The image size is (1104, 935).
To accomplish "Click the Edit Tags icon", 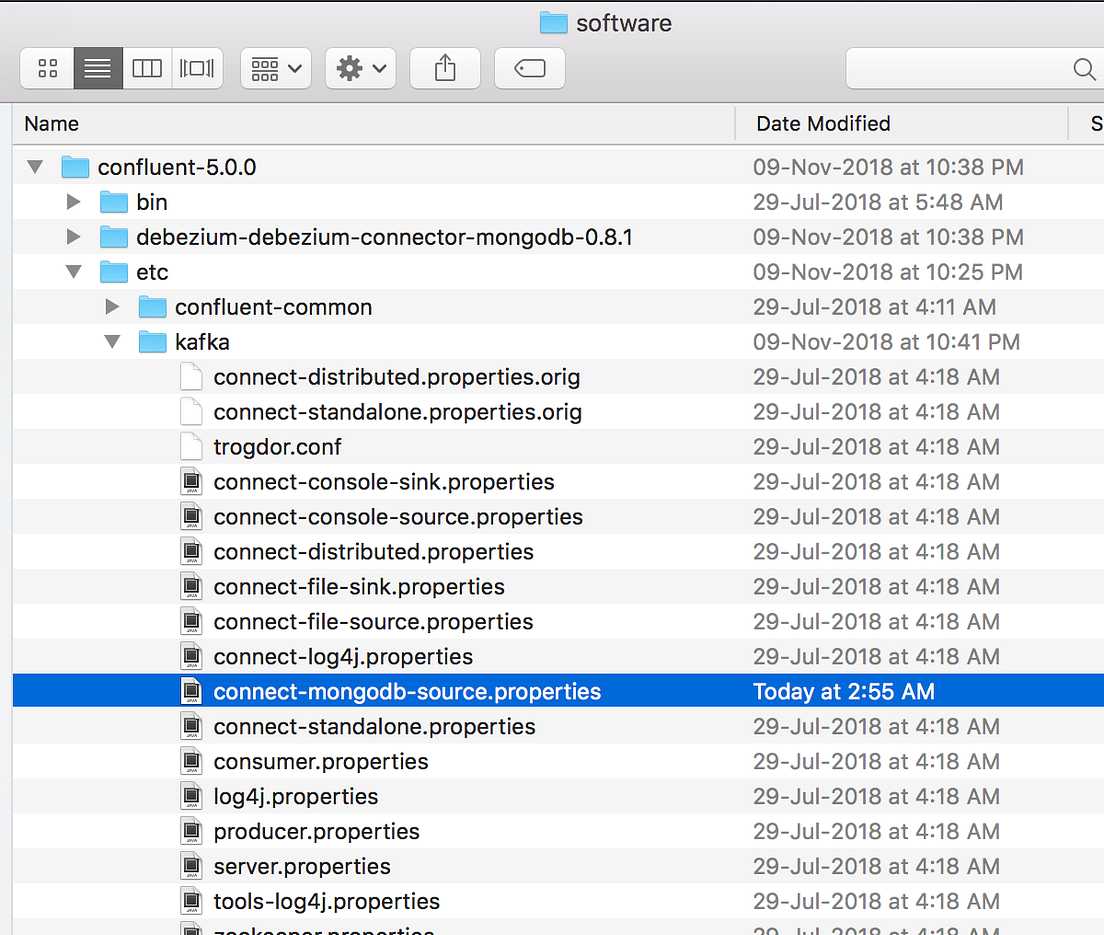I will tap(529, 68).
